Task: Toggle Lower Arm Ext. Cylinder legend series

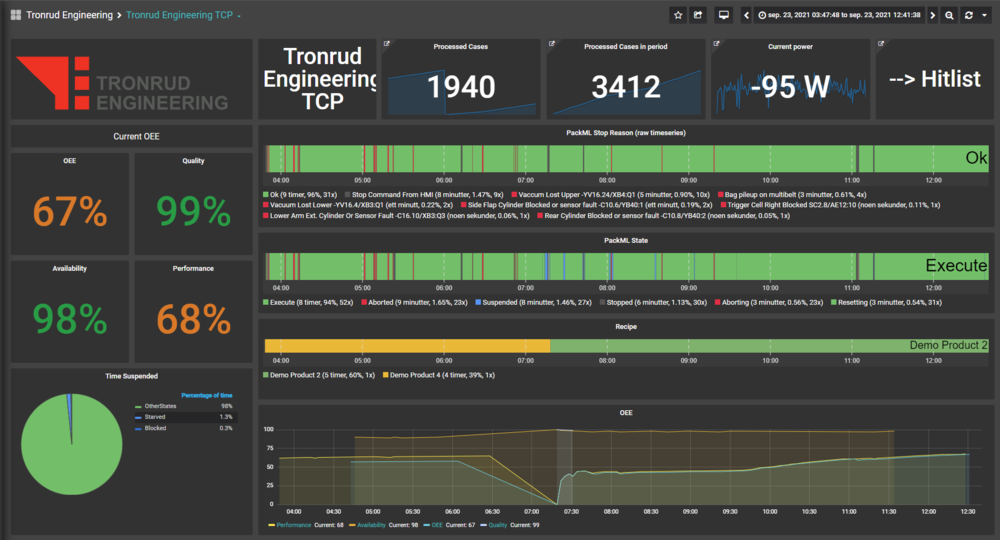Action: (x=396, y=215)
